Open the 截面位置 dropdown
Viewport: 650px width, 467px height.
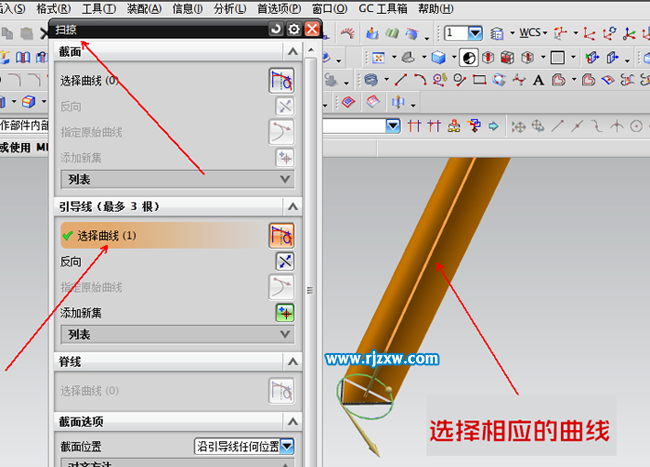288,446
